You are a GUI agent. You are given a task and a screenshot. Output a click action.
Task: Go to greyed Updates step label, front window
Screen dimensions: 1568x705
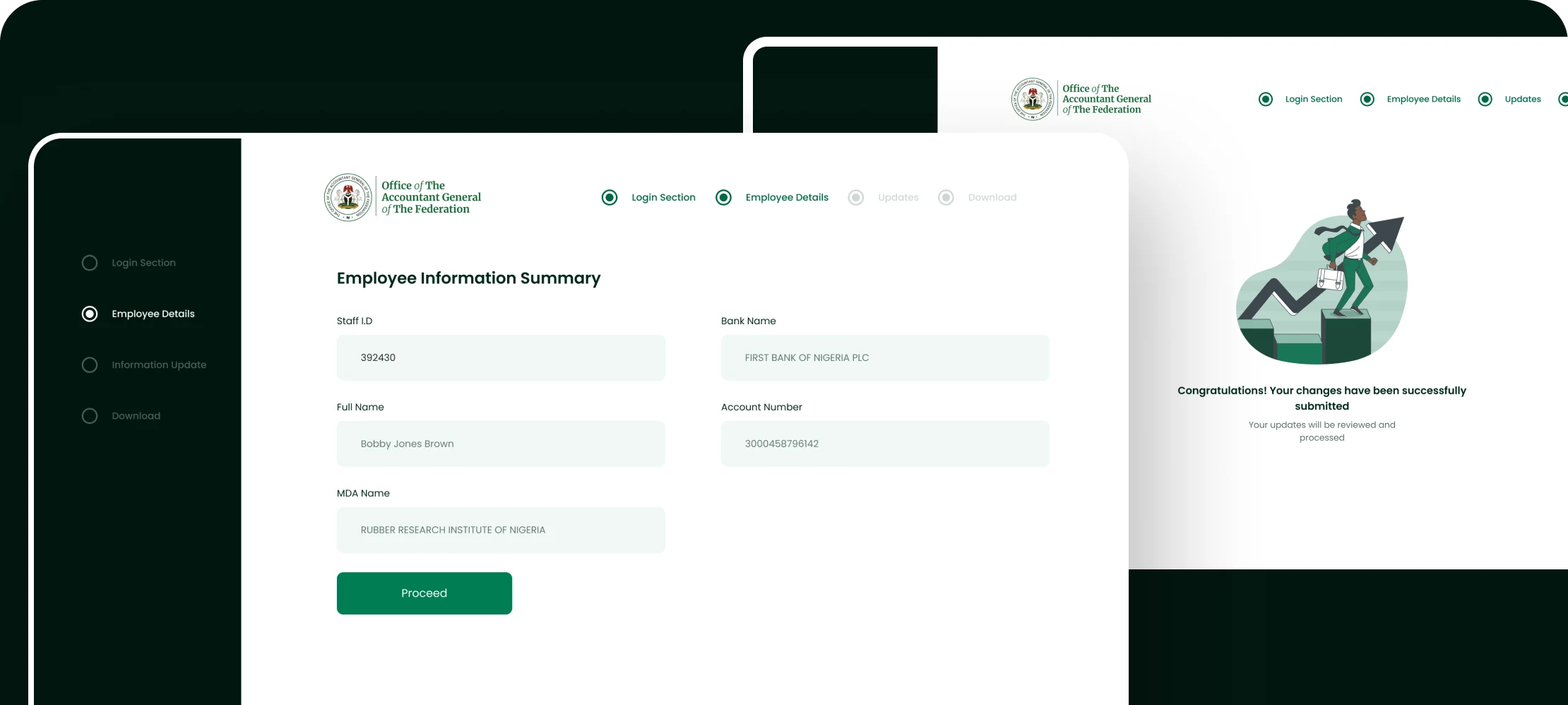click(x=898, y=197)
